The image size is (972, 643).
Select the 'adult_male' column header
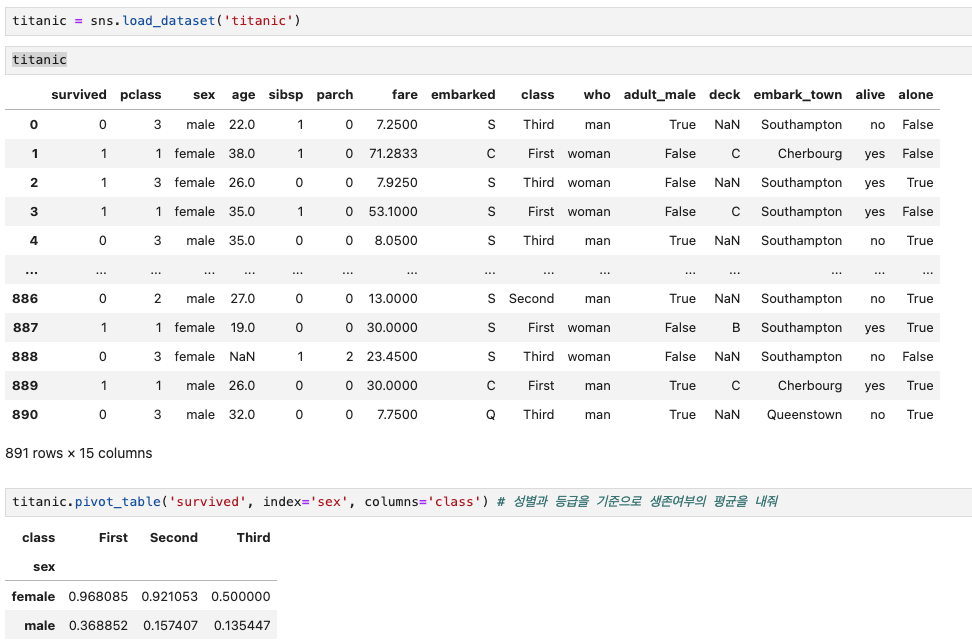[x=660, y=95]
